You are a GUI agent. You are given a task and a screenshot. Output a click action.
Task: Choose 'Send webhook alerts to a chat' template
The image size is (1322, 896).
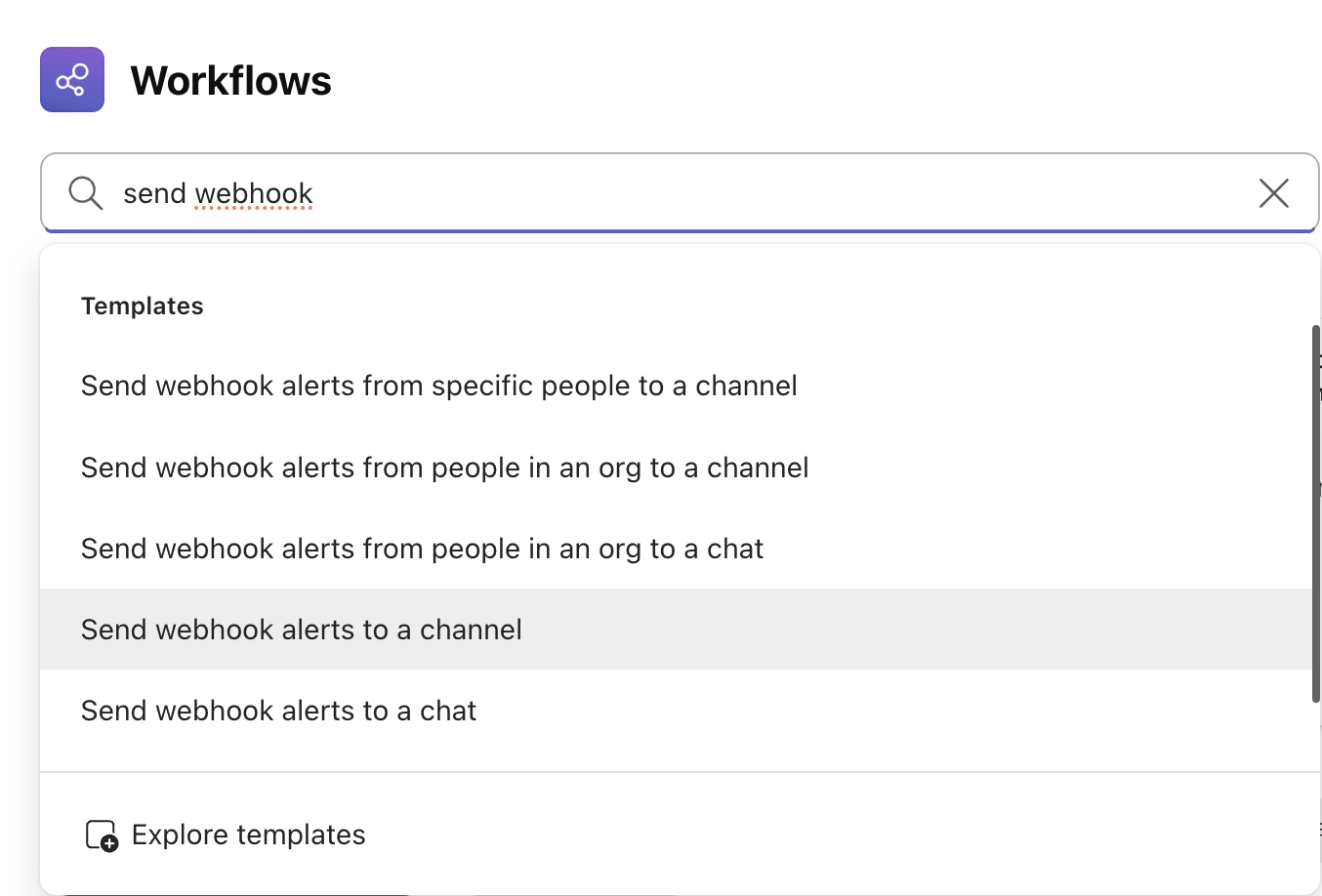pyautogui.click(x=278, y=712)
